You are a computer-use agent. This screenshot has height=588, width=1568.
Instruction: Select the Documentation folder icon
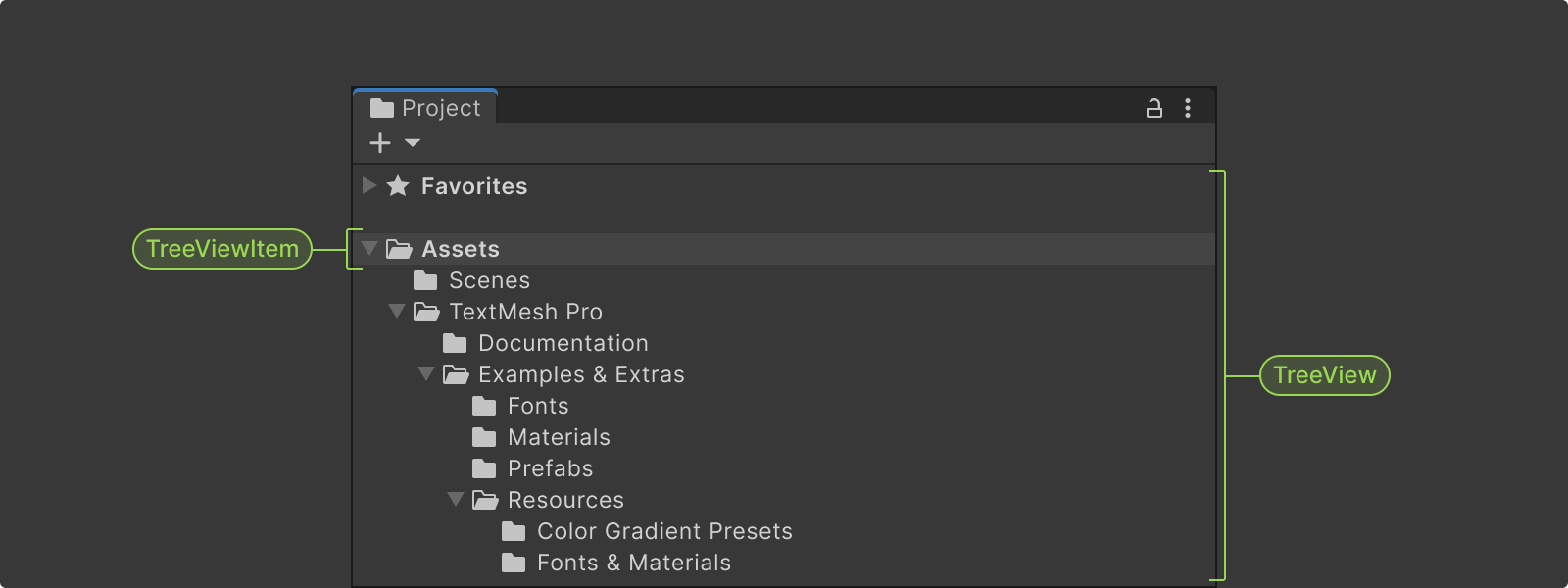tap(455, 344)
